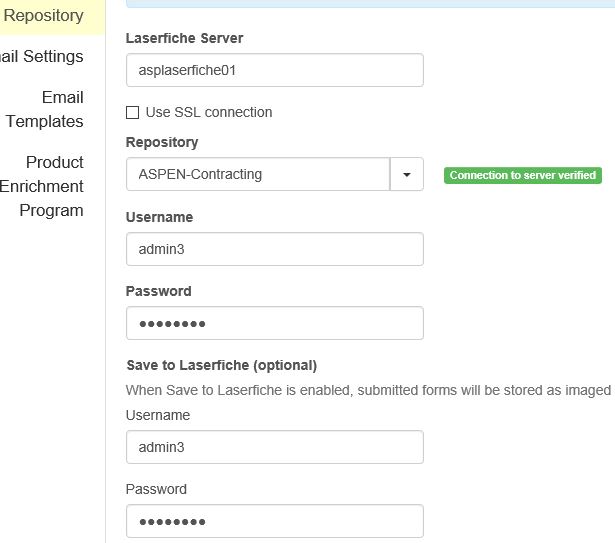Screen dimensions: 615x543
Task: Click the green Connection to server verified badge
Action: point(522,175)
